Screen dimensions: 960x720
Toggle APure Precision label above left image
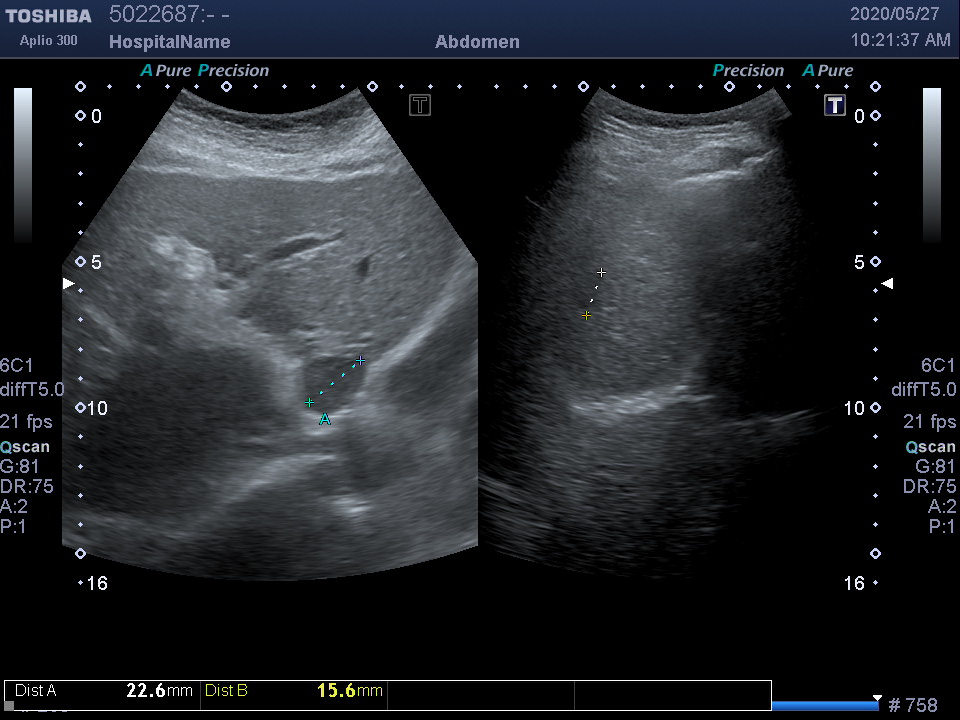coord(205,71)
